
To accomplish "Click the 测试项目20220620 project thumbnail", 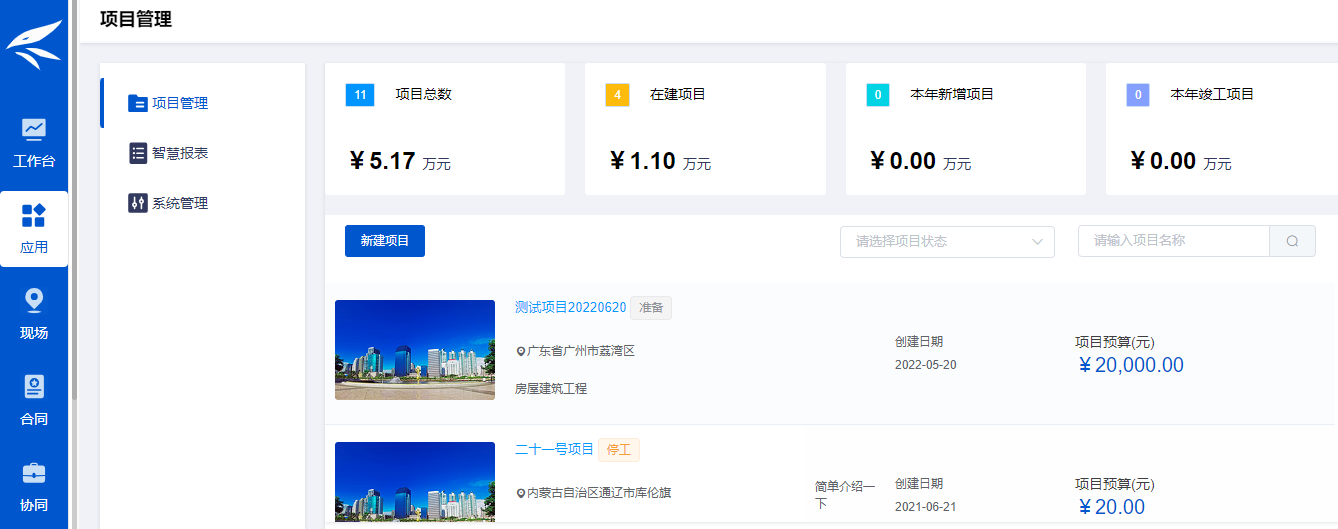I will point(415,350).
